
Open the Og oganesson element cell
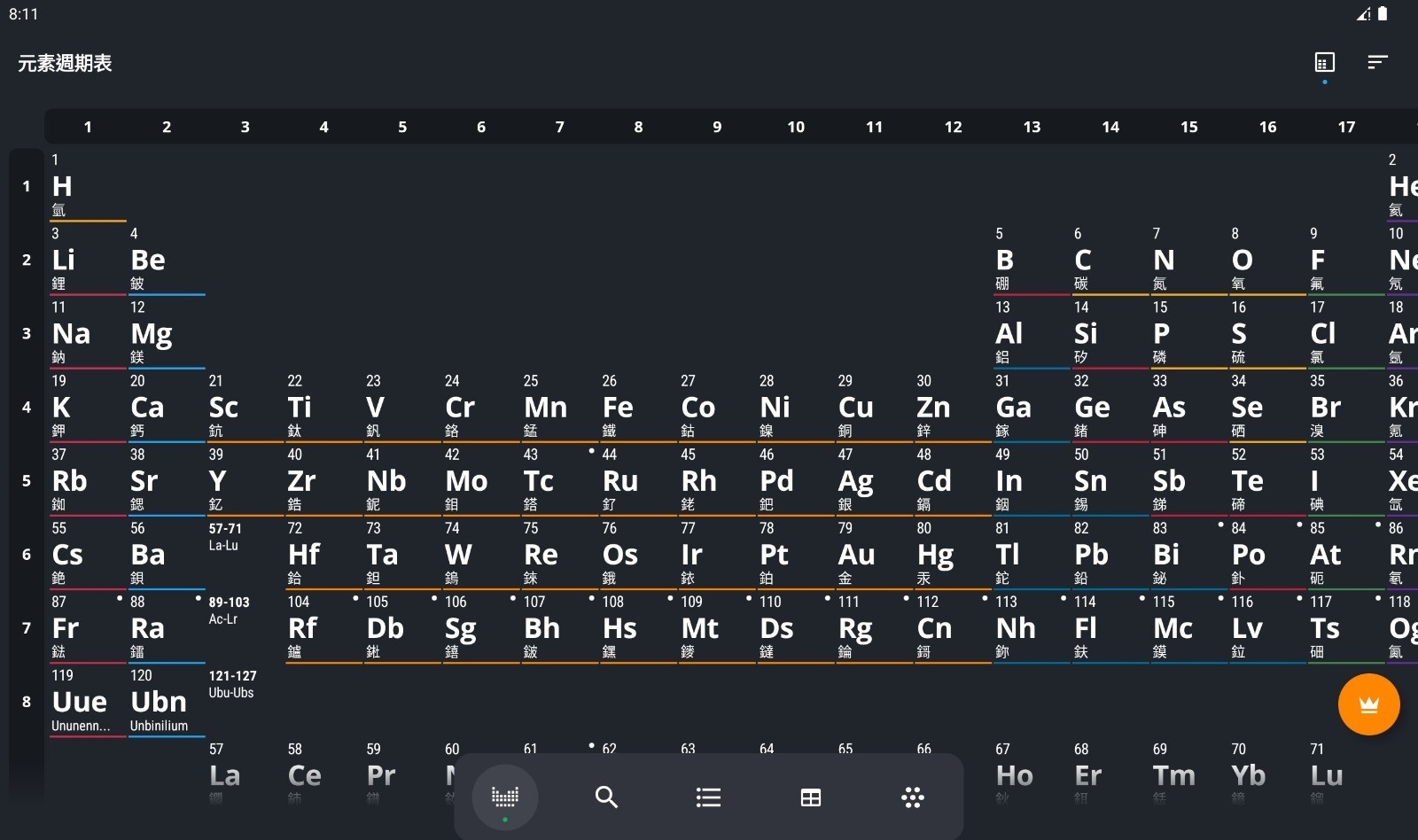pyautogui.click(x=1401, y=627)
